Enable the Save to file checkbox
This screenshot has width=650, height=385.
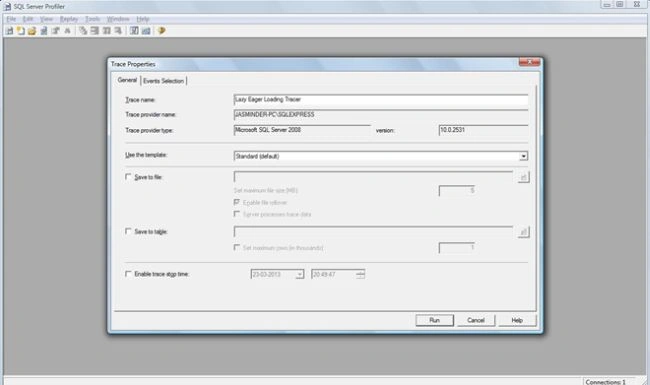pyautogui.click(x=128, y=177)
